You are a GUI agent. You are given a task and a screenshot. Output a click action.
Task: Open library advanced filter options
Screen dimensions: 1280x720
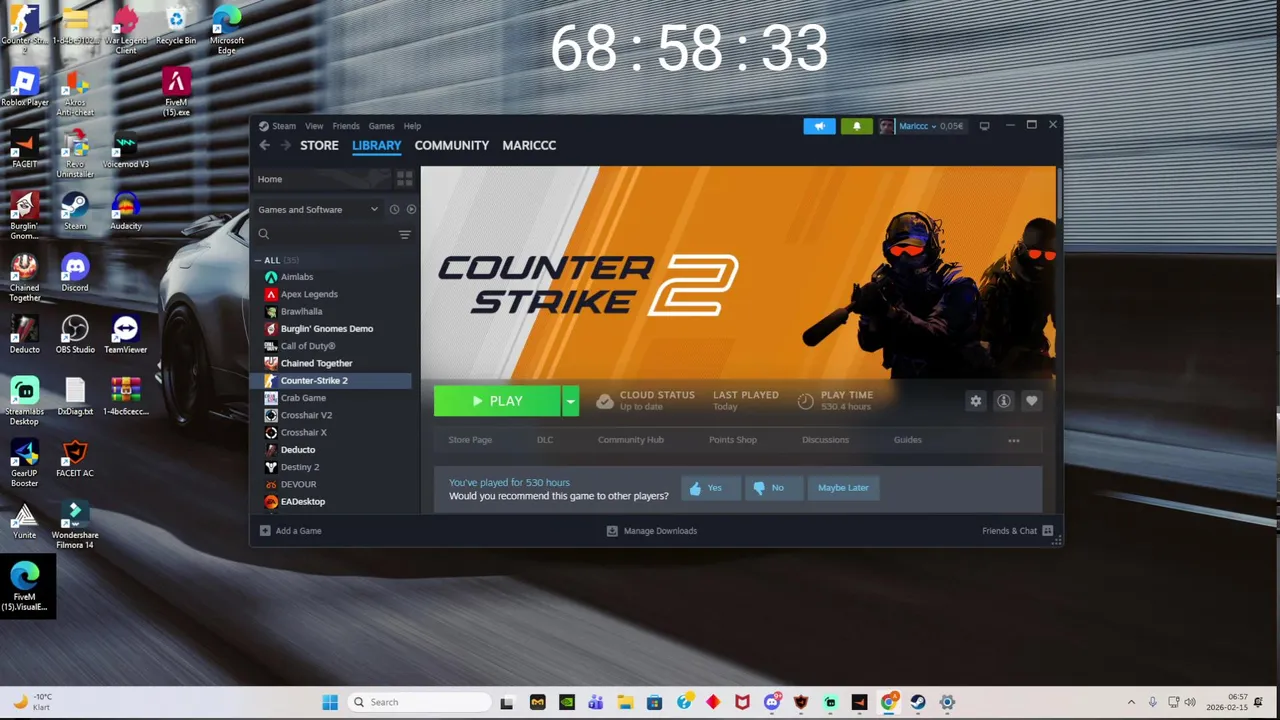tap(404, 234)
